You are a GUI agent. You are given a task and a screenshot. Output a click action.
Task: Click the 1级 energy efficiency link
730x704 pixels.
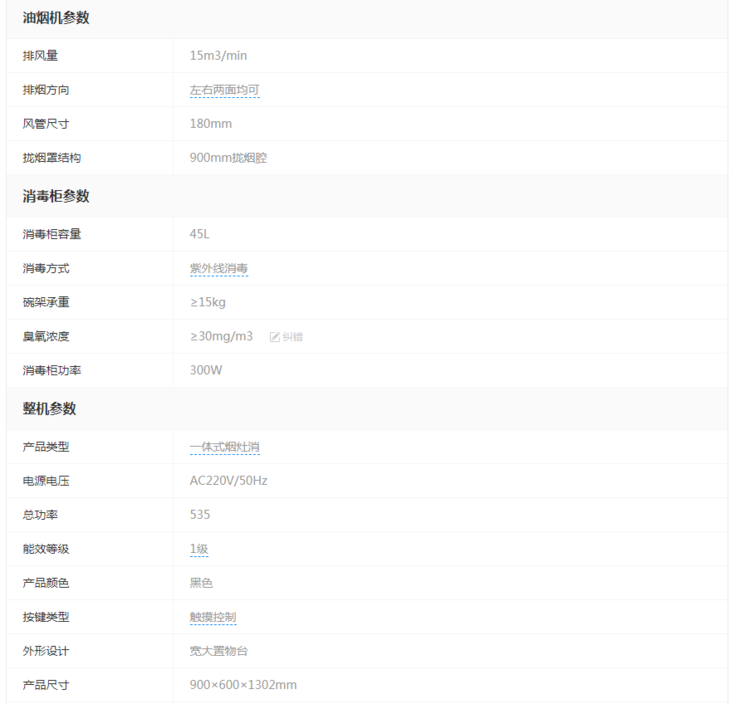[199, 549]
